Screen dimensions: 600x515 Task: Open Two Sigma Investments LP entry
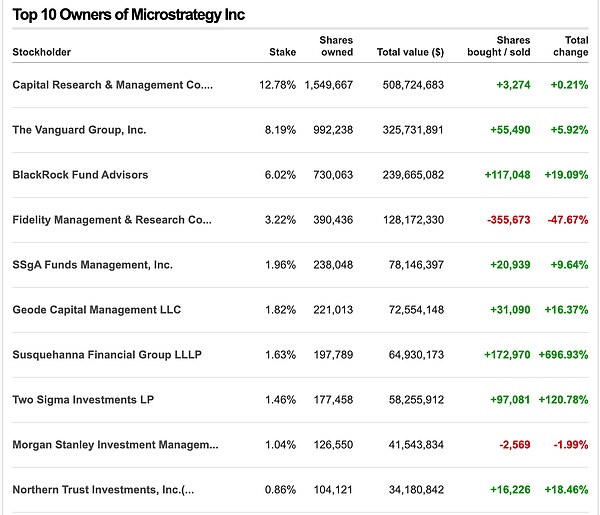click(x=82, y=400)
